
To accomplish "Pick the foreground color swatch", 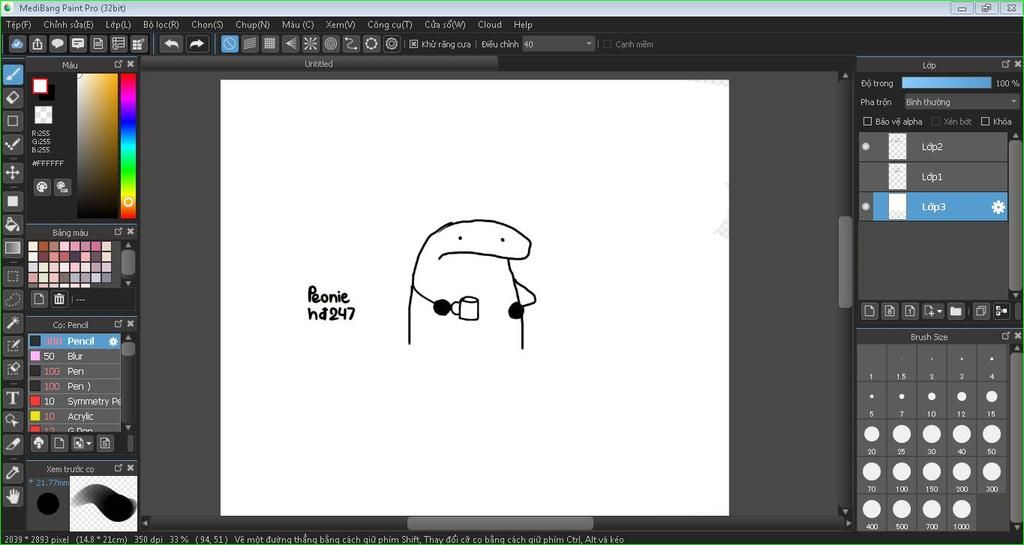I will (40, 86).
